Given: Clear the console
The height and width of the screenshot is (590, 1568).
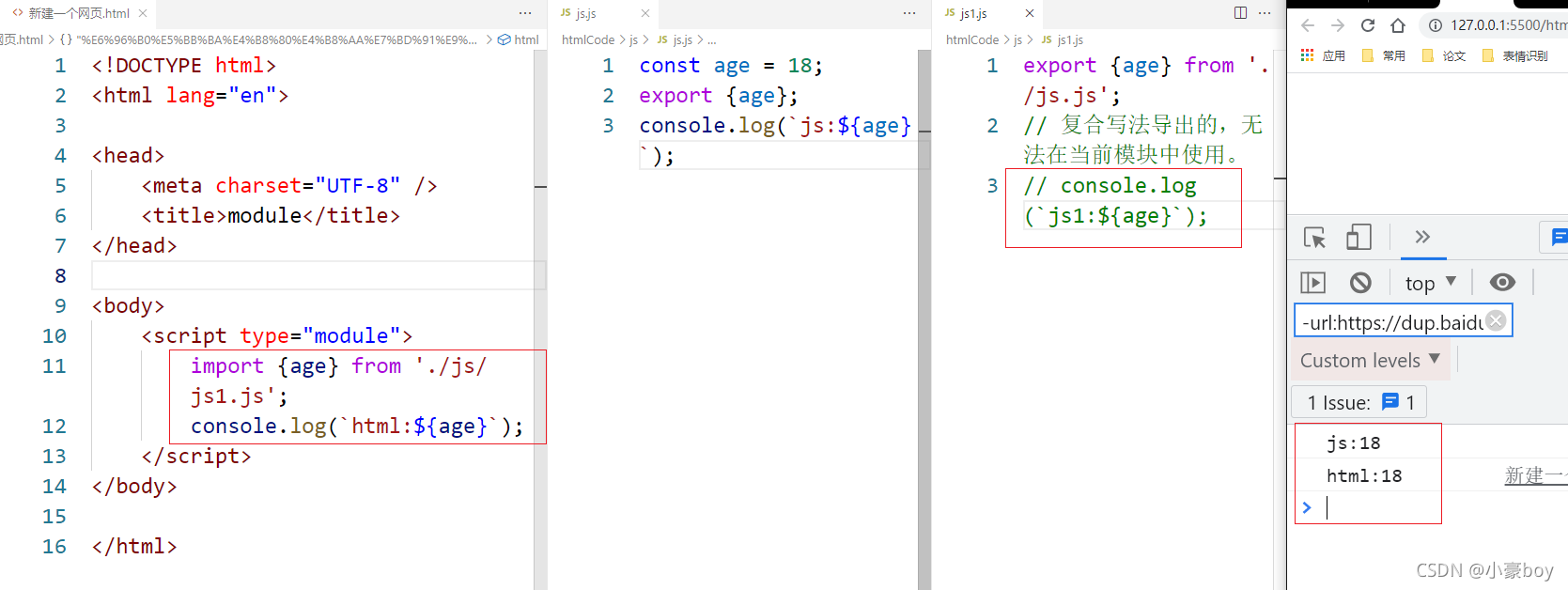Looking at the screenshot, I should click(1360, 283).
